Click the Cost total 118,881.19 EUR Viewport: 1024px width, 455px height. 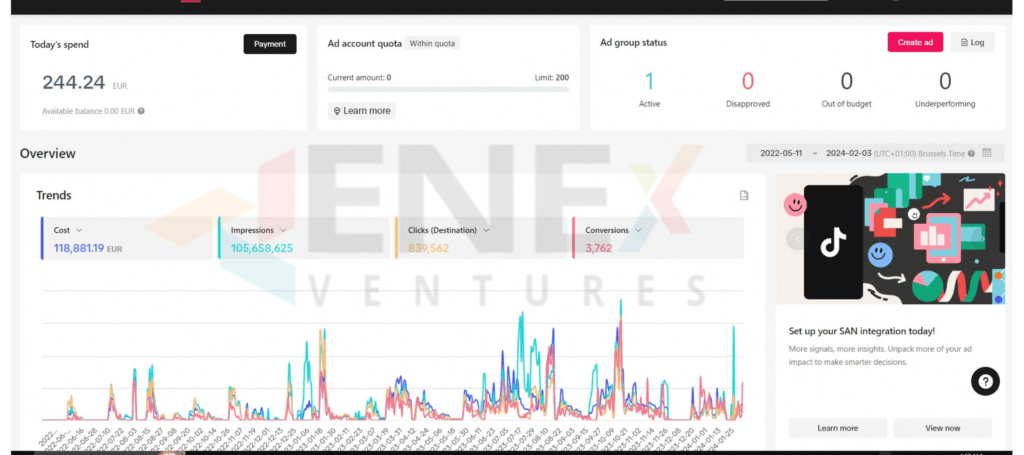tap(88, 248)
